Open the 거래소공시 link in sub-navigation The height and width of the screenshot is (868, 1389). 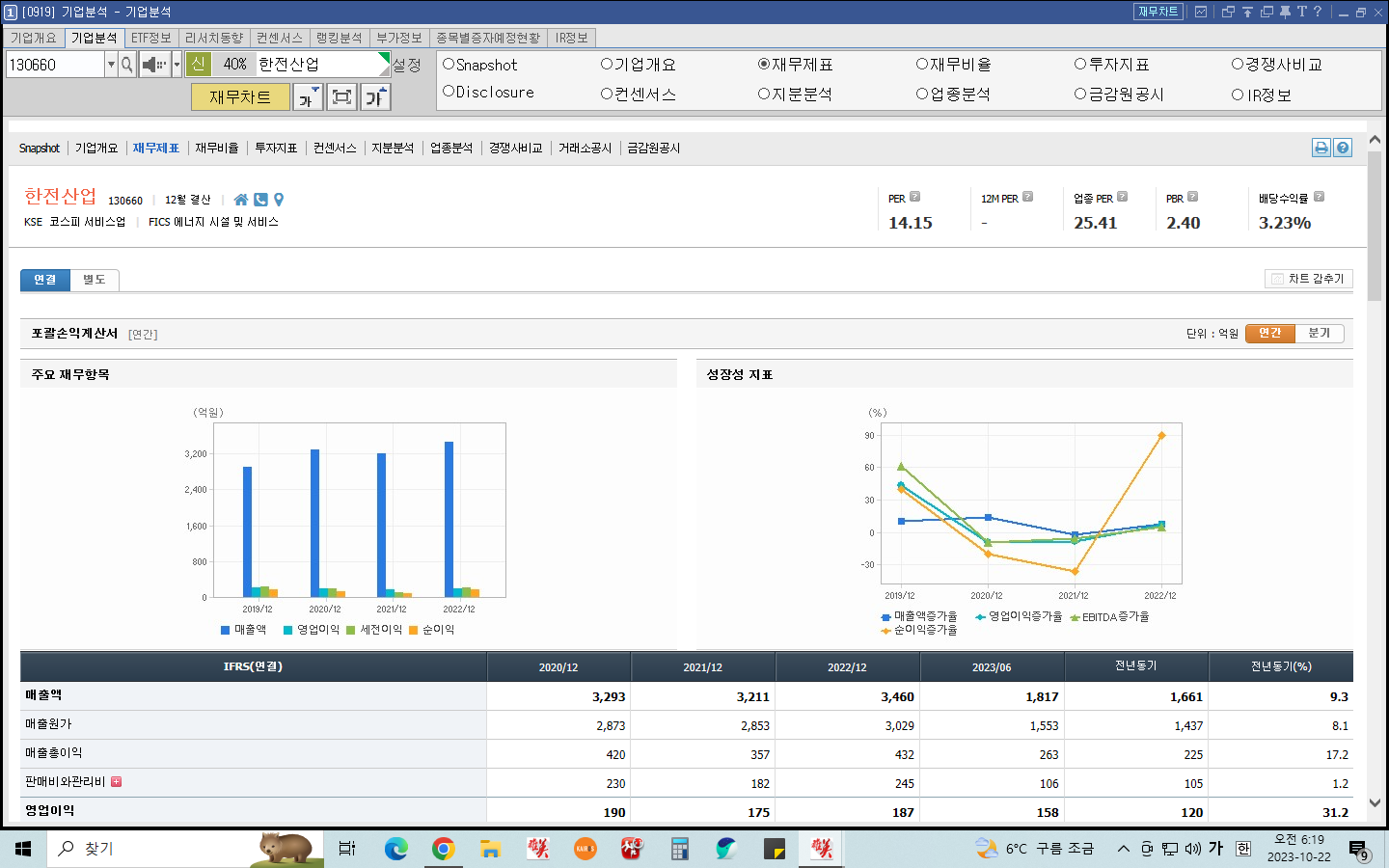tap(585, 148)
